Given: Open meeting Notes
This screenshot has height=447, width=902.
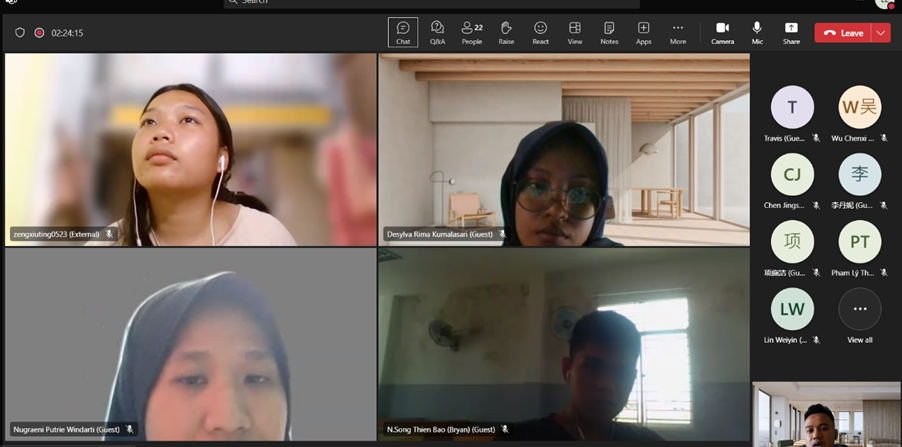Looking at the screenshot, I should (609, 32).
